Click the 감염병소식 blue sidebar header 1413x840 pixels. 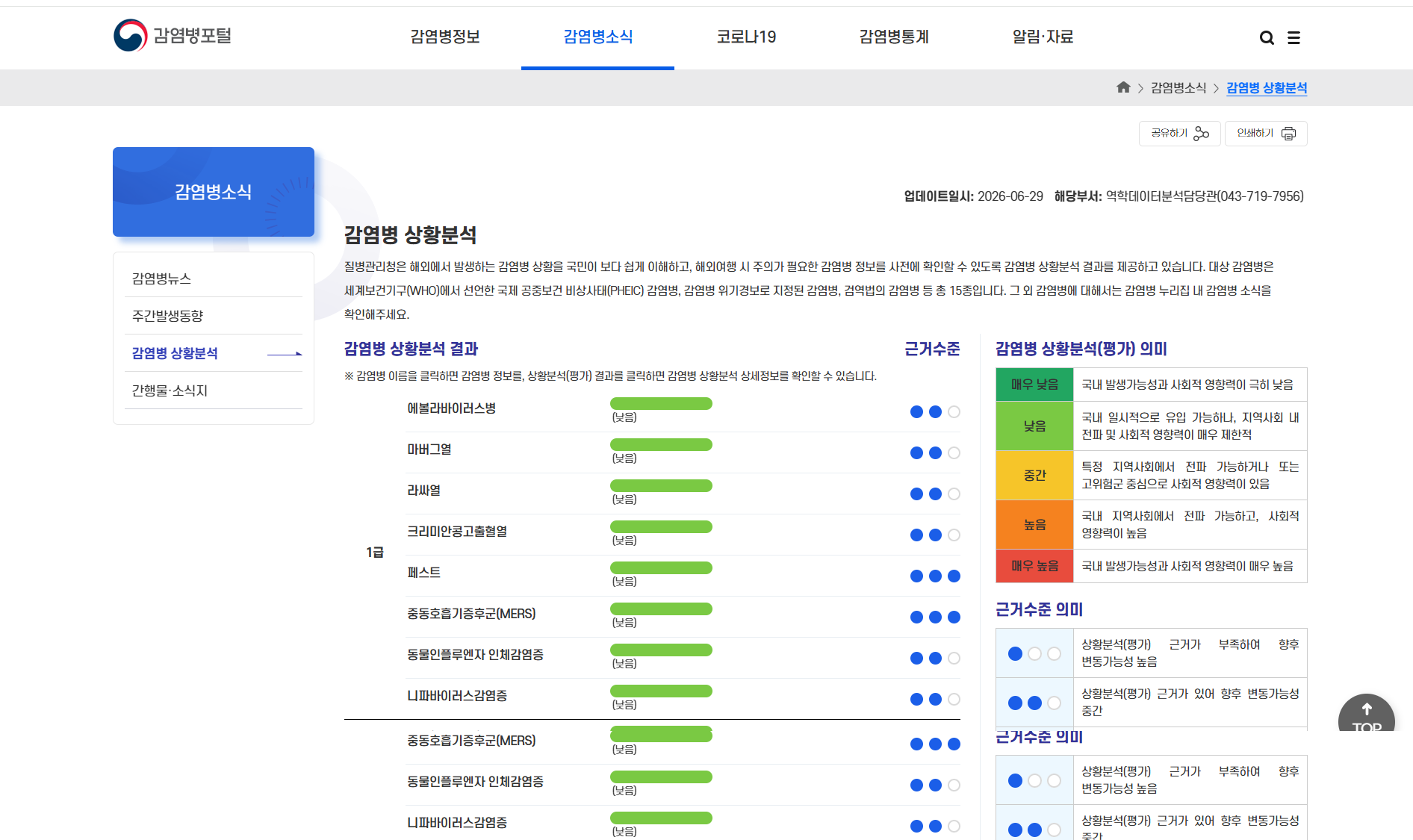(x=214, y=192)
